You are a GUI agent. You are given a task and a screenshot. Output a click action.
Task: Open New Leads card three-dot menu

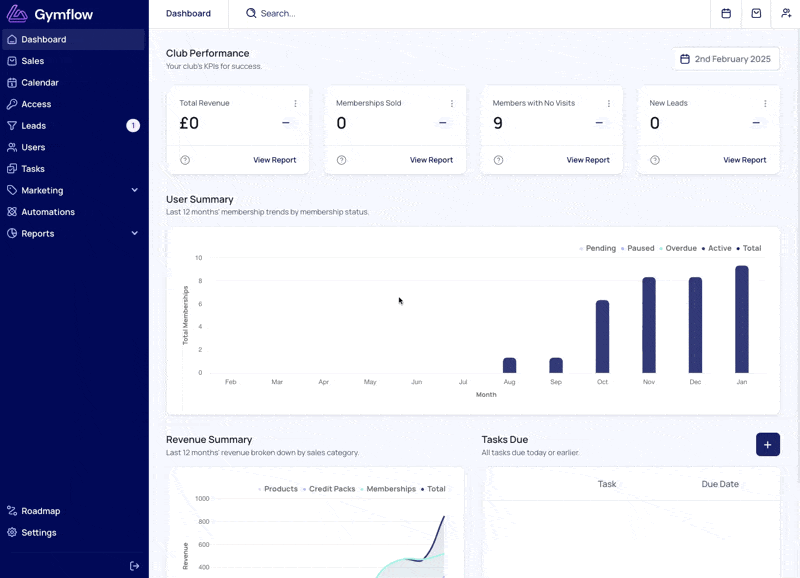point(765,104)
